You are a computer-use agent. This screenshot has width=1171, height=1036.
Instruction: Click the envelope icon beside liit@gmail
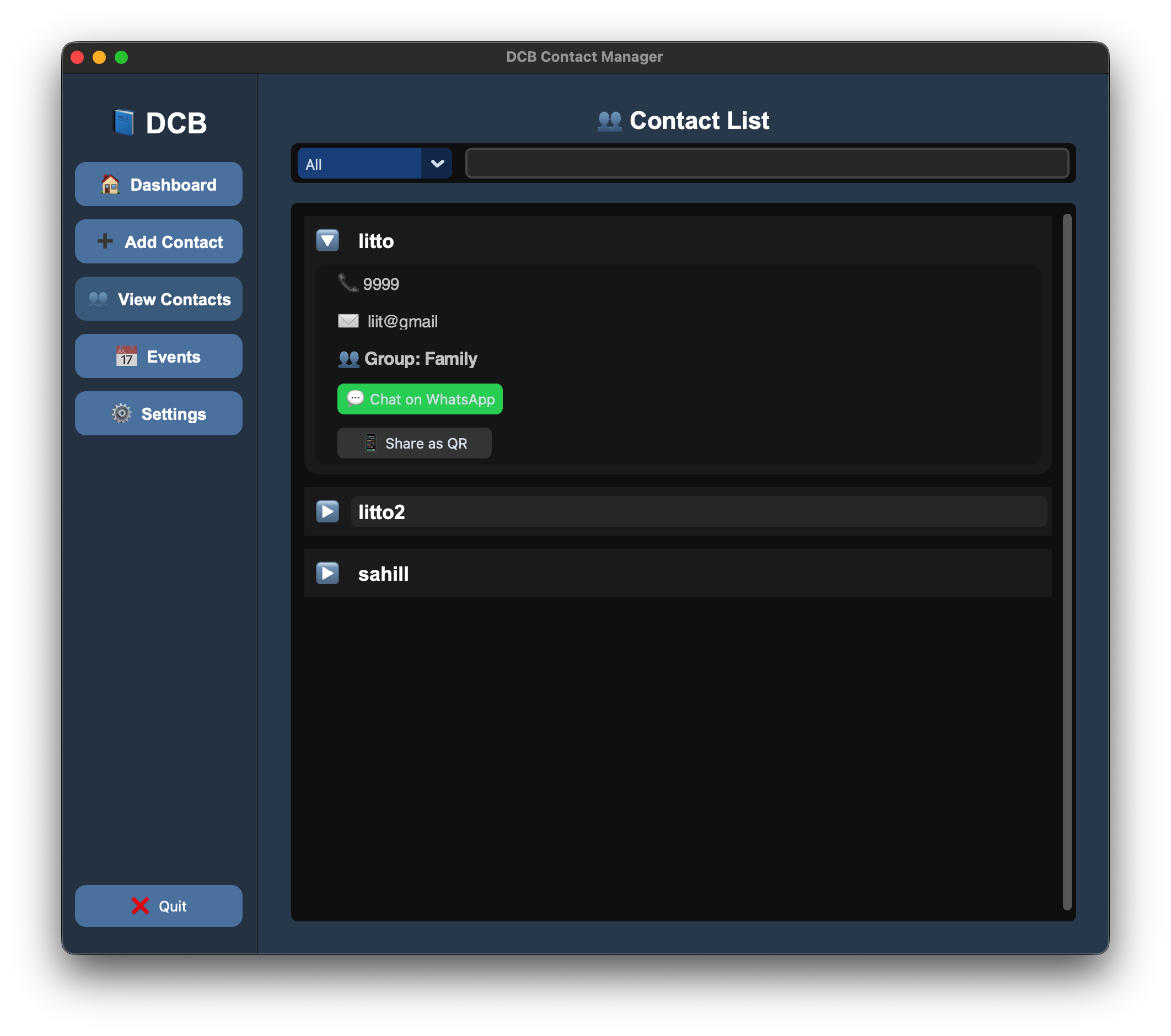[x=349, y=321]
